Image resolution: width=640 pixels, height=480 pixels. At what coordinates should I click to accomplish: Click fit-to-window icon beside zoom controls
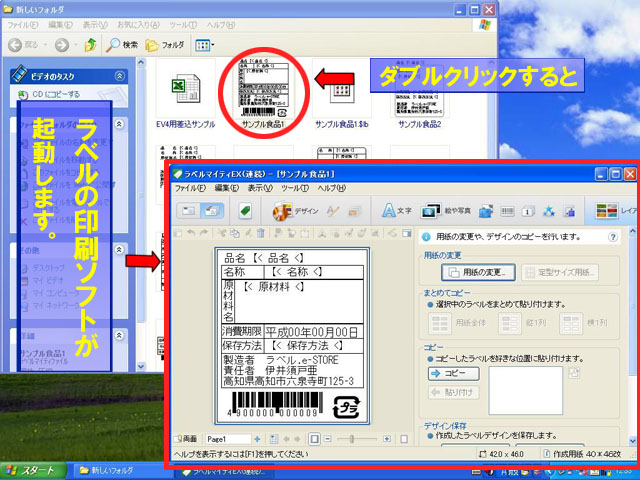pyautogui.click(x=314, y=439)
